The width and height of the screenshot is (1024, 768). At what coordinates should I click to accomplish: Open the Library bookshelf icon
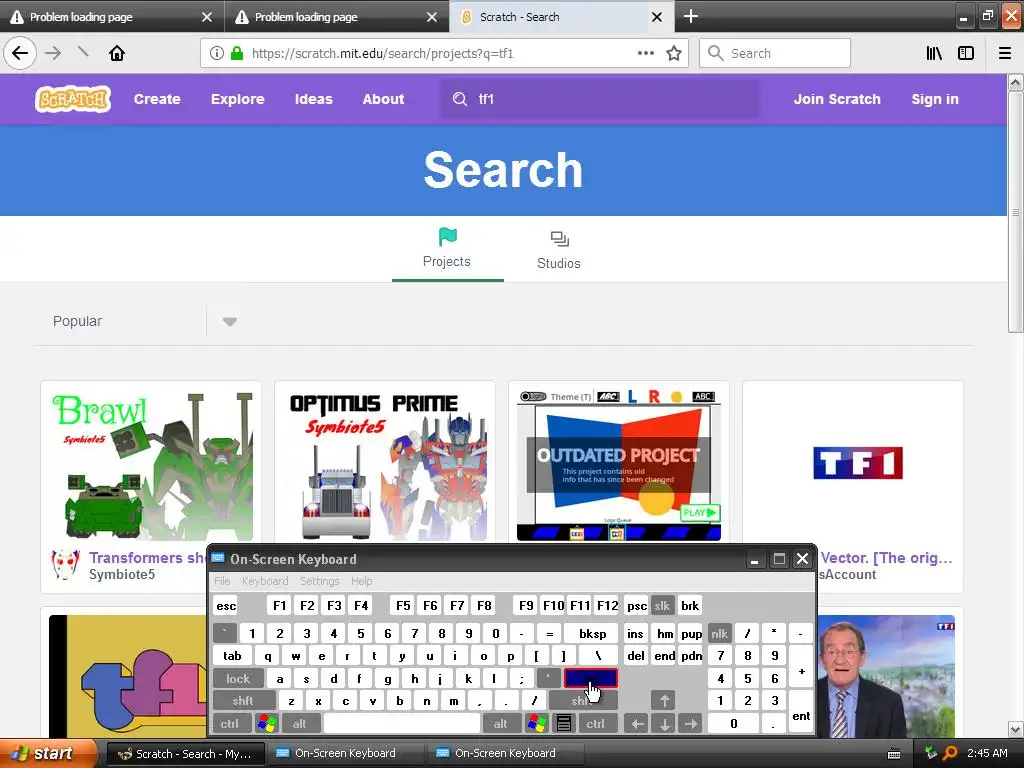click(934, 53)
